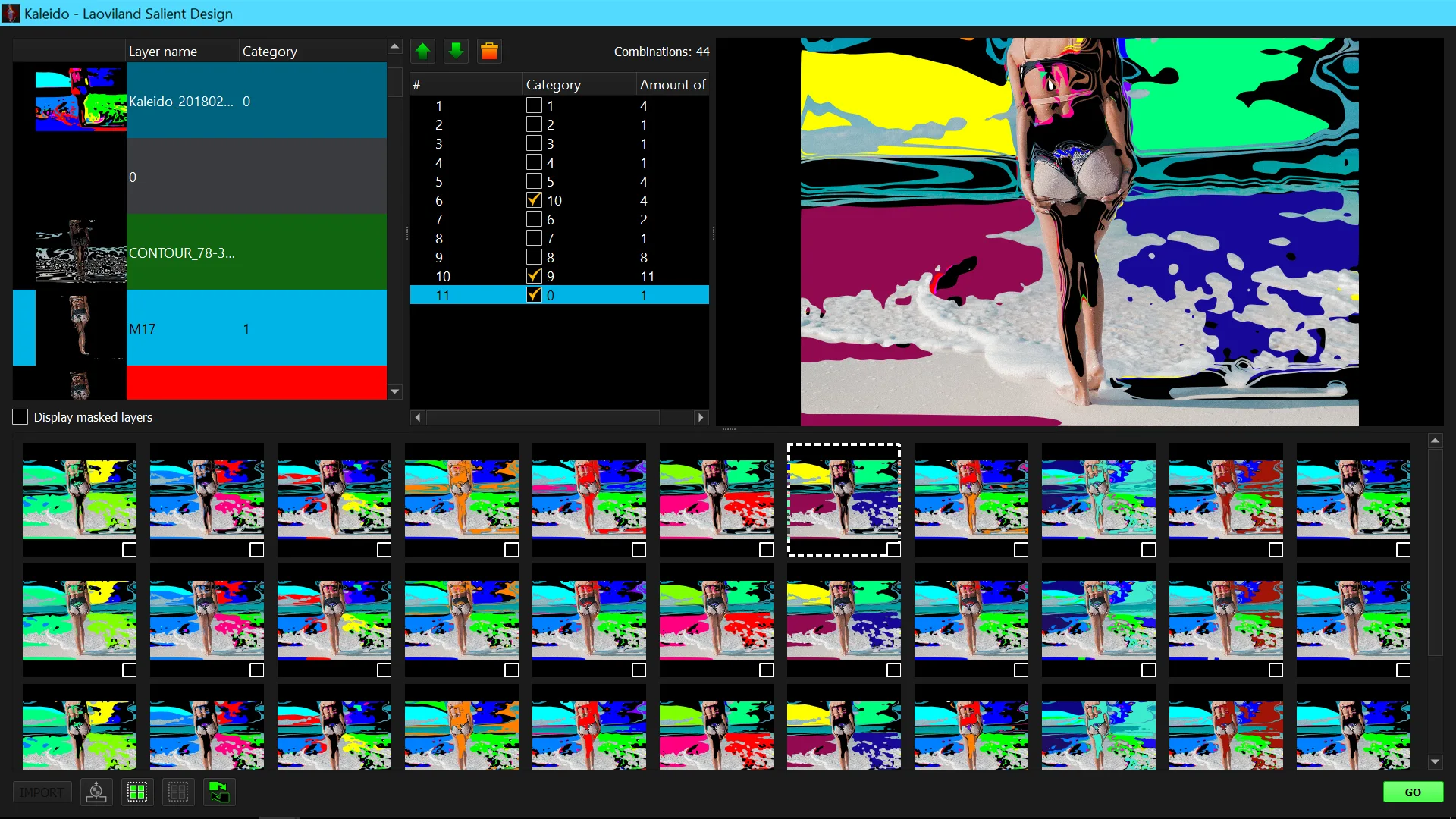Select the red layer color swatch

[256, 382]
